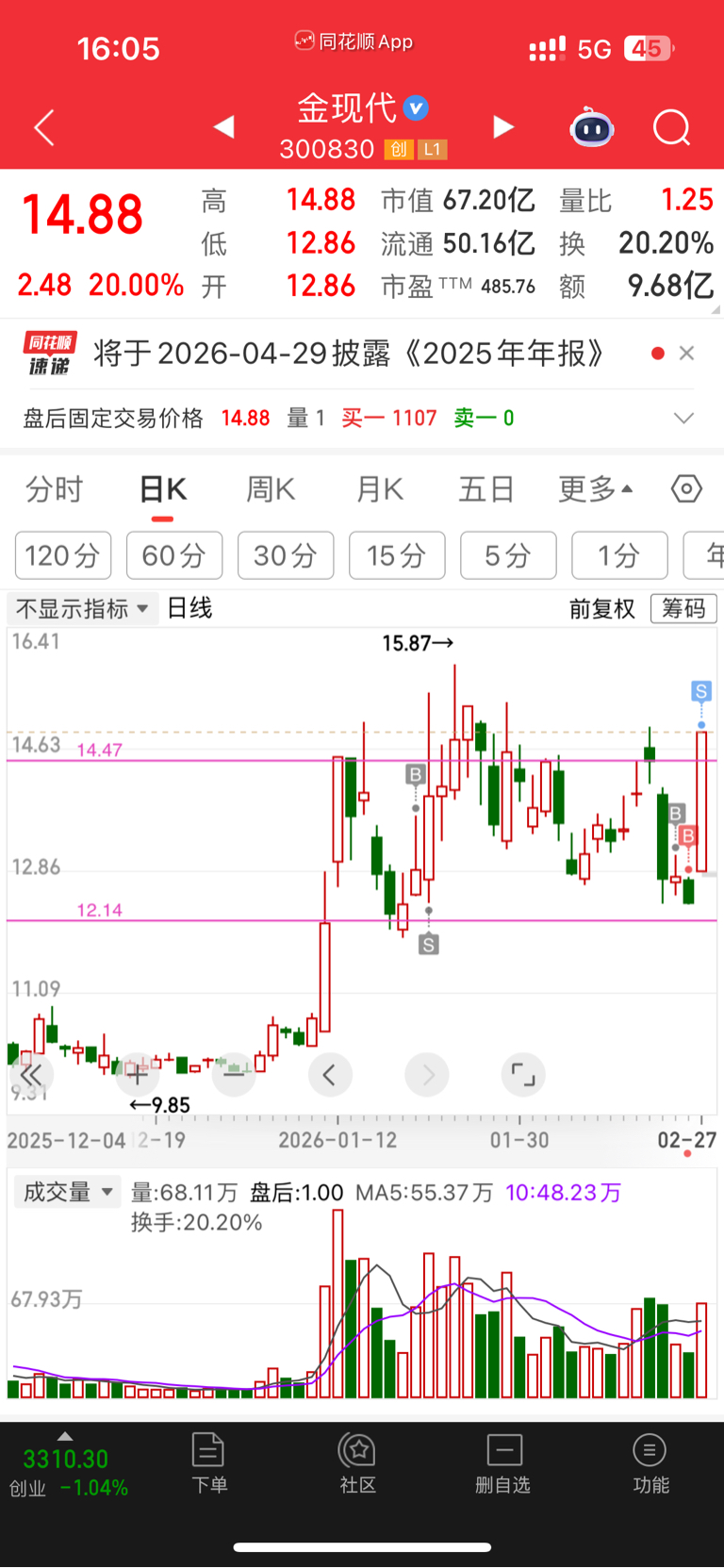Tap the back arrow icon

[x=44, y=127]
